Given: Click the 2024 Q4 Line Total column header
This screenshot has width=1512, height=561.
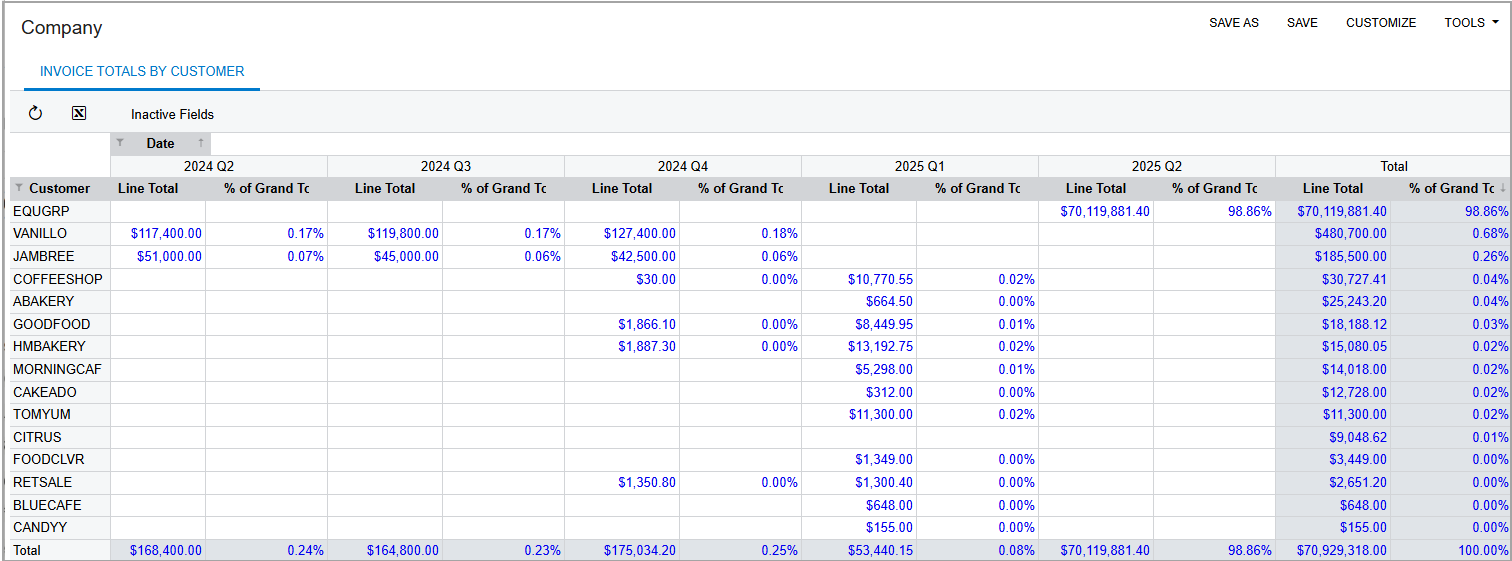Looking at the screenshot, I should [622, 188].
